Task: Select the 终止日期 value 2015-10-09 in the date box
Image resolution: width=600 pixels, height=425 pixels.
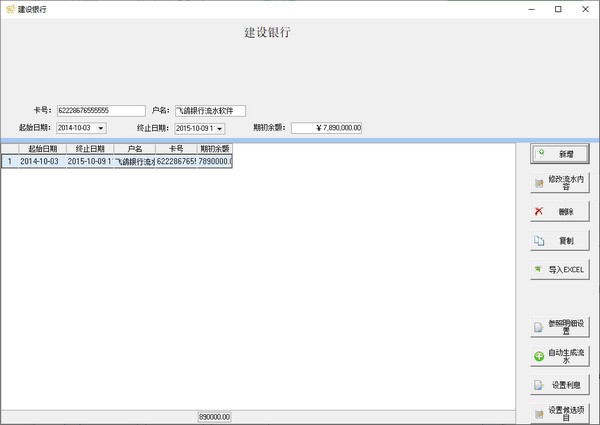Action: (x=192, y=128)
